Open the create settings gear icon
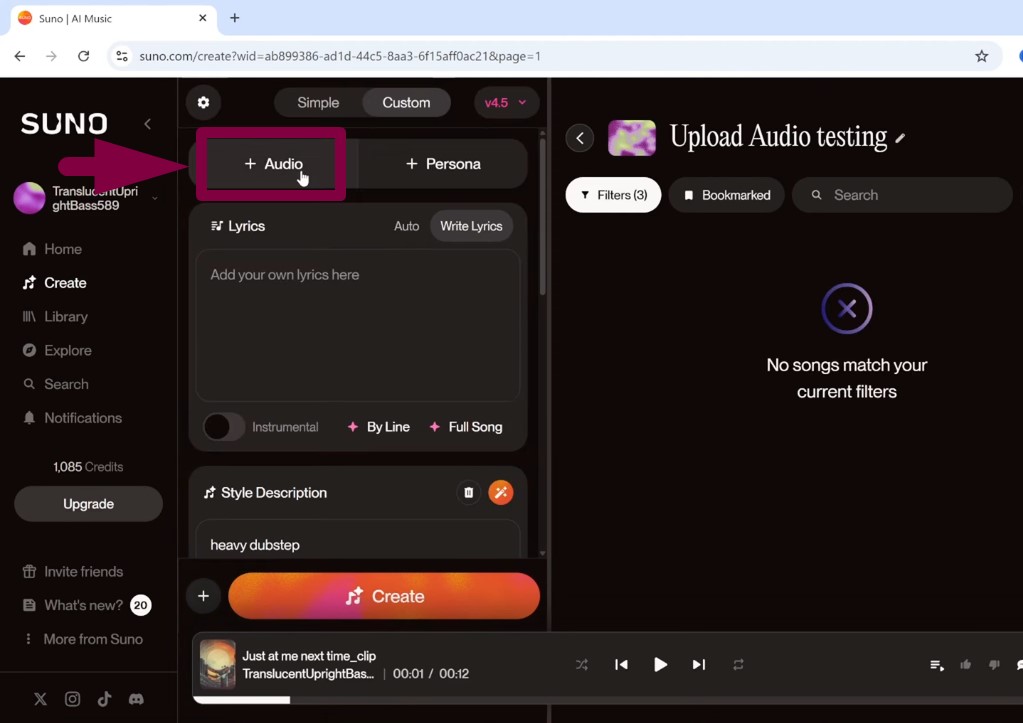This screenshot has width=1023, height=723. [204, 102]
